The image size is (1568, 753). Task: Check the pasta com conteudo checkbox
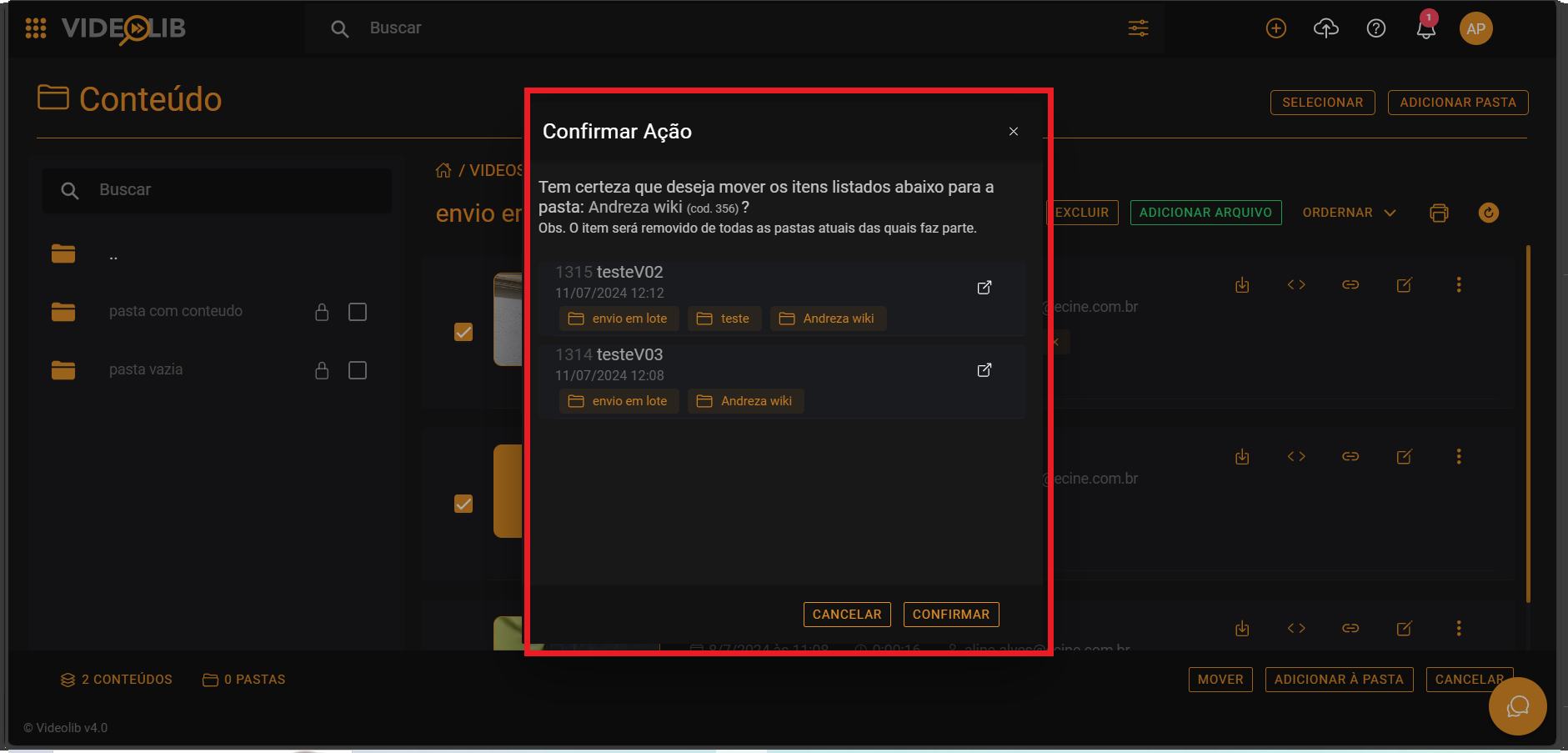358,312
